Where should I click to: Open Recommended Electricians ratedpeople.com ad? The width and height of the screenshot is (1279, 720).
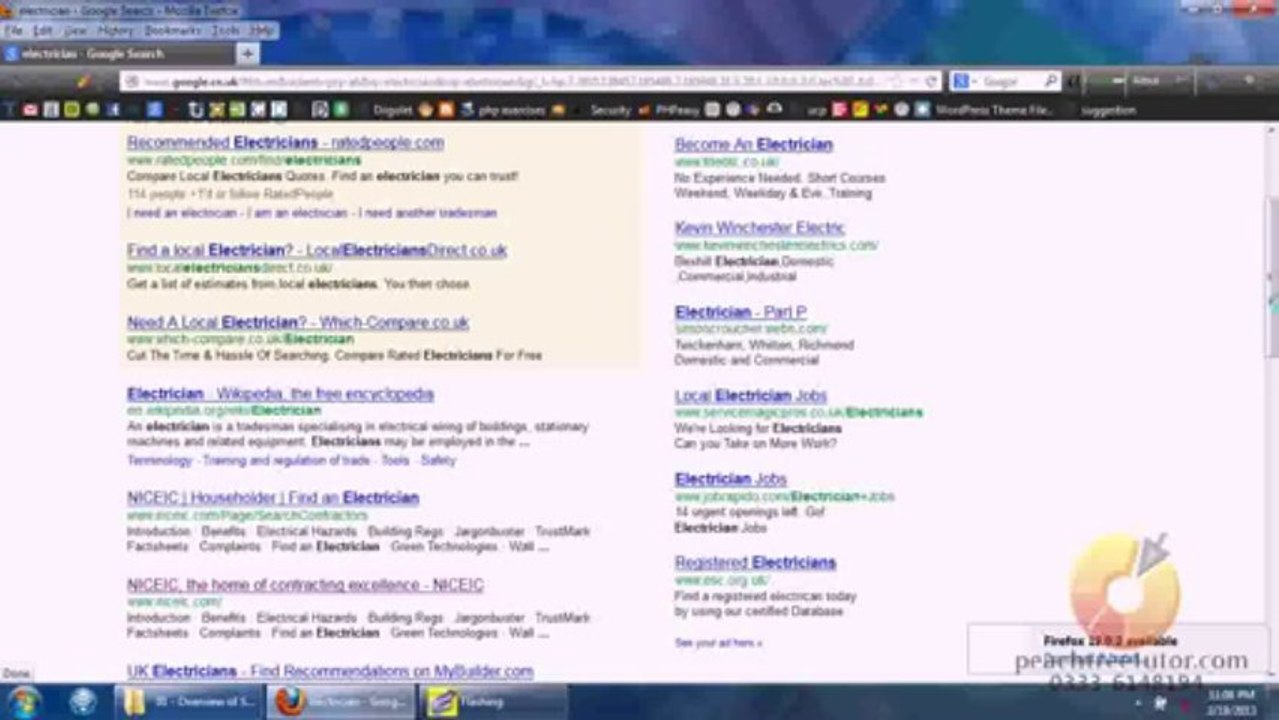coord(285,143)
